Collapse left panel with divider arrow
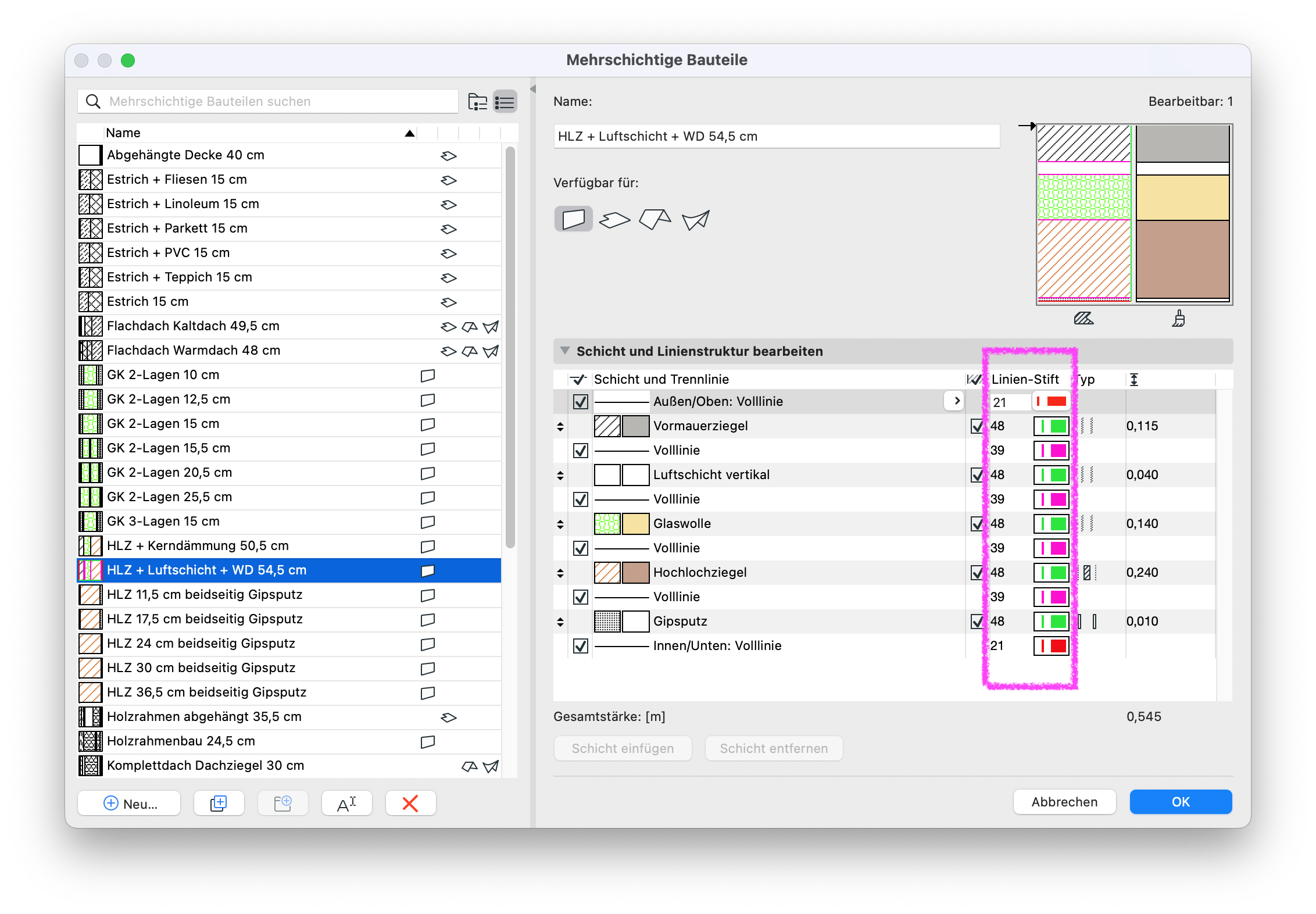Screen dimensions: 1316x914 [533, 89]
